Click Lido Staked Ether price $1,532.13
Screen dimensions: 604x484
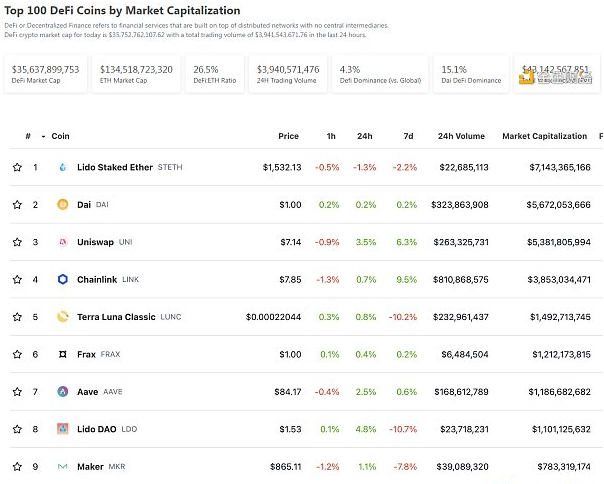pos(282,167)
